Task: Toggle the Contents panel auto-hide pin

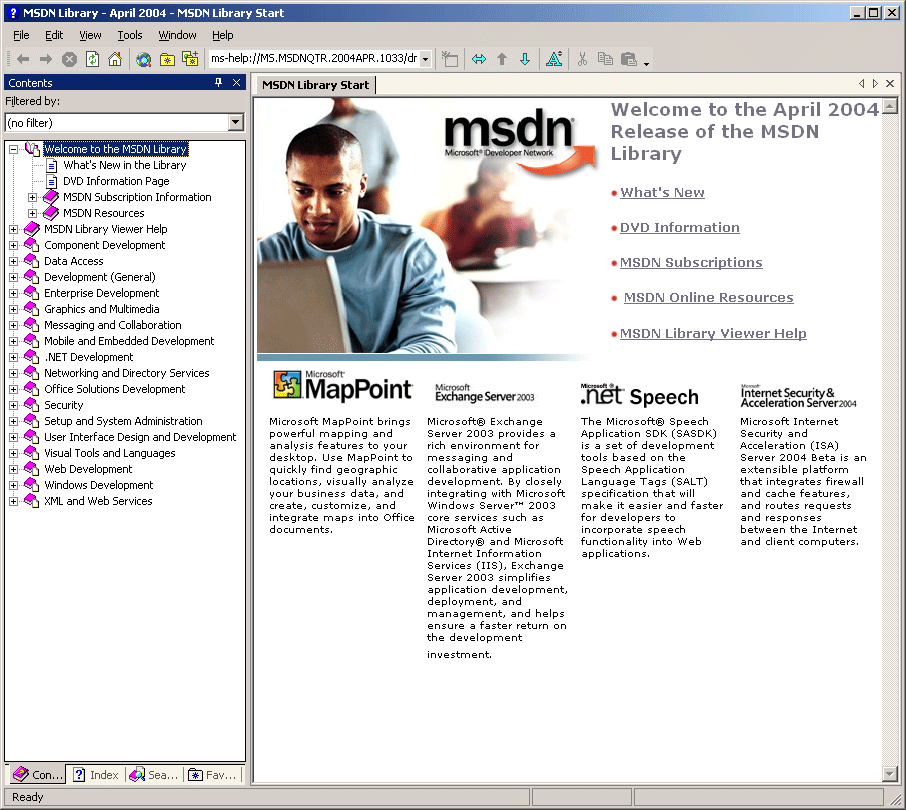Action: click(218, 83)
